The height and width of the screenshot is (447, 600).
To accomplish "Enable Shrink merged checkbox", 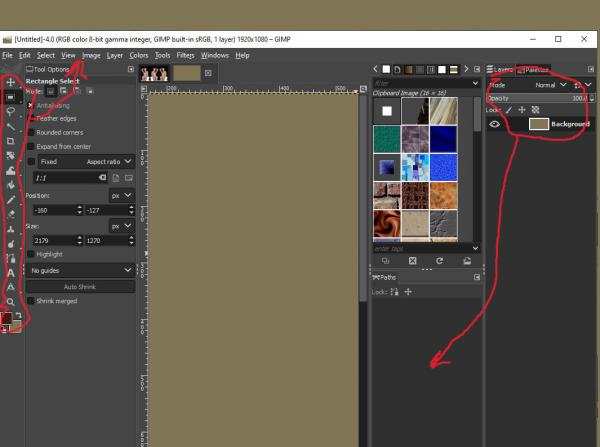I will tap(31, 301).
